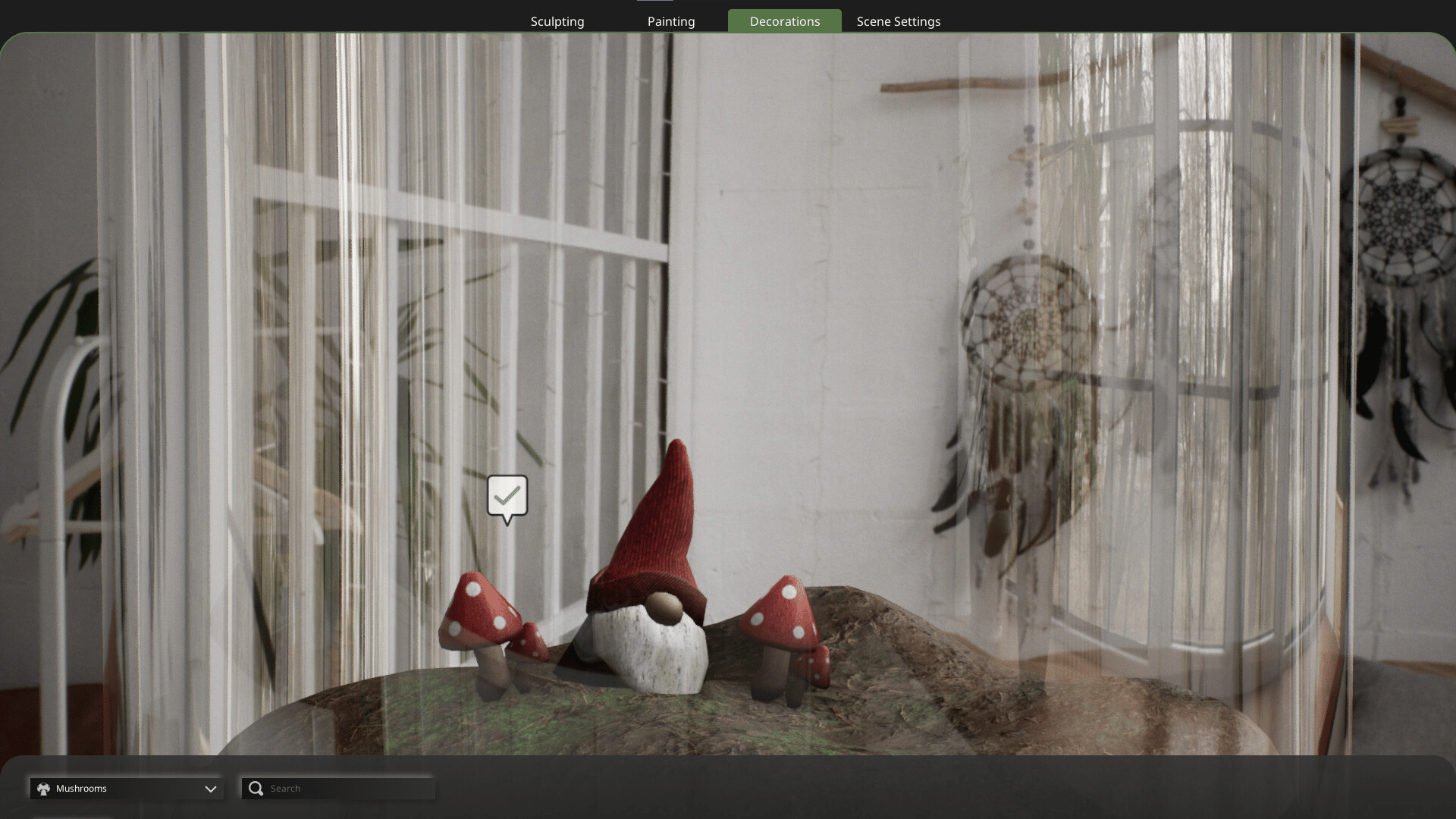
Task: Select the Decorations tab
Action: [x=784, y=21]
